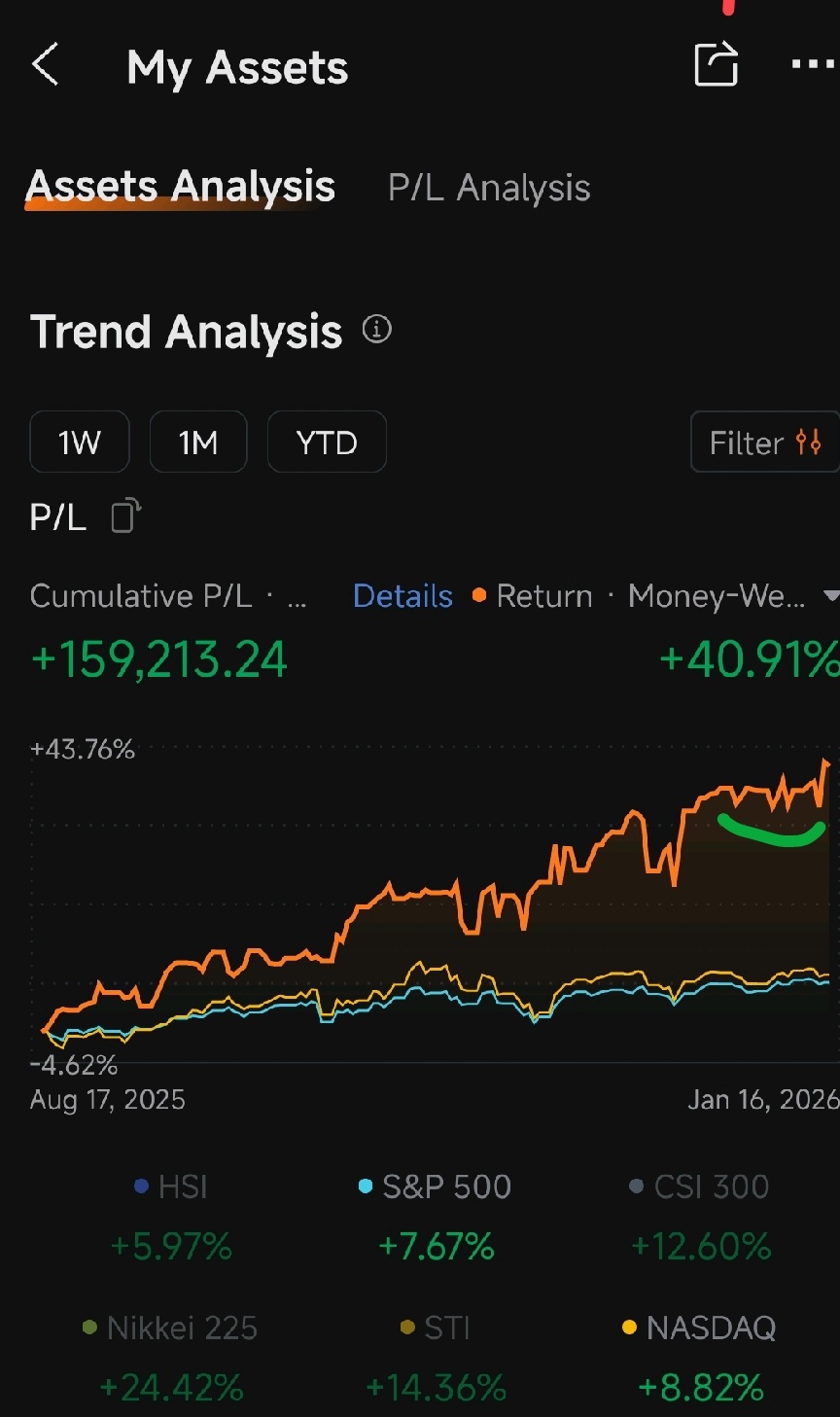This screenshot has height=1417, width=840.
Task: Open the Details link
Action: coord(402,595)
